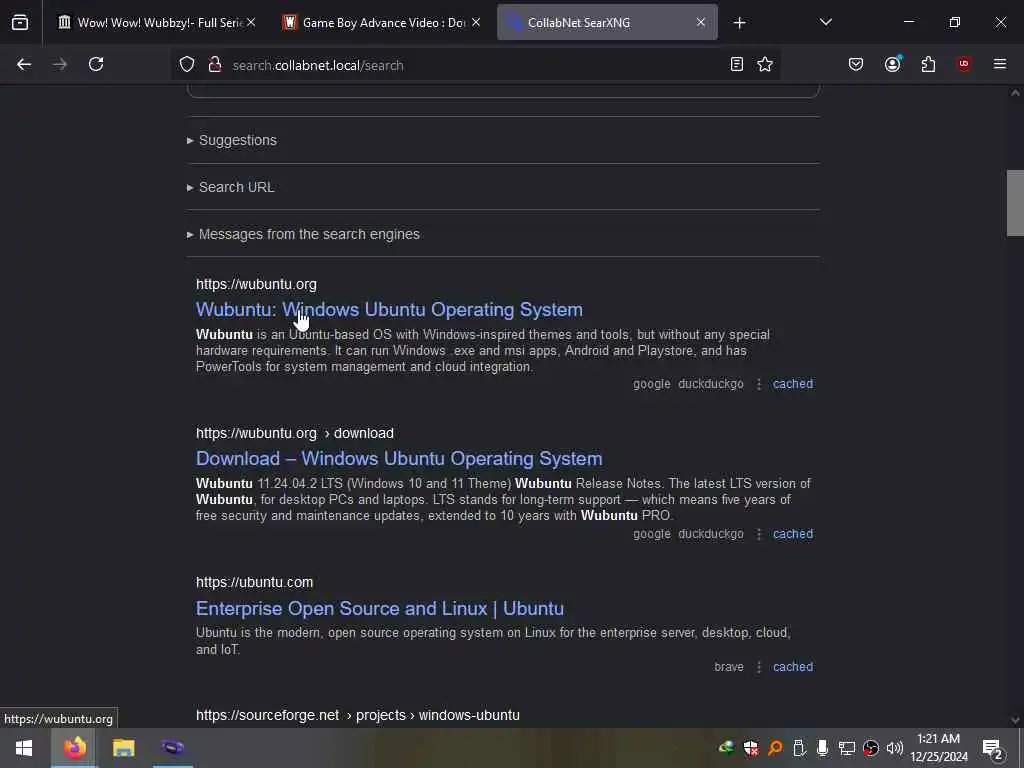This screenshot has width=1024, height=768.
Task: Click the page vertical scrollbar thumb
Action: [x=1015, y=202]
